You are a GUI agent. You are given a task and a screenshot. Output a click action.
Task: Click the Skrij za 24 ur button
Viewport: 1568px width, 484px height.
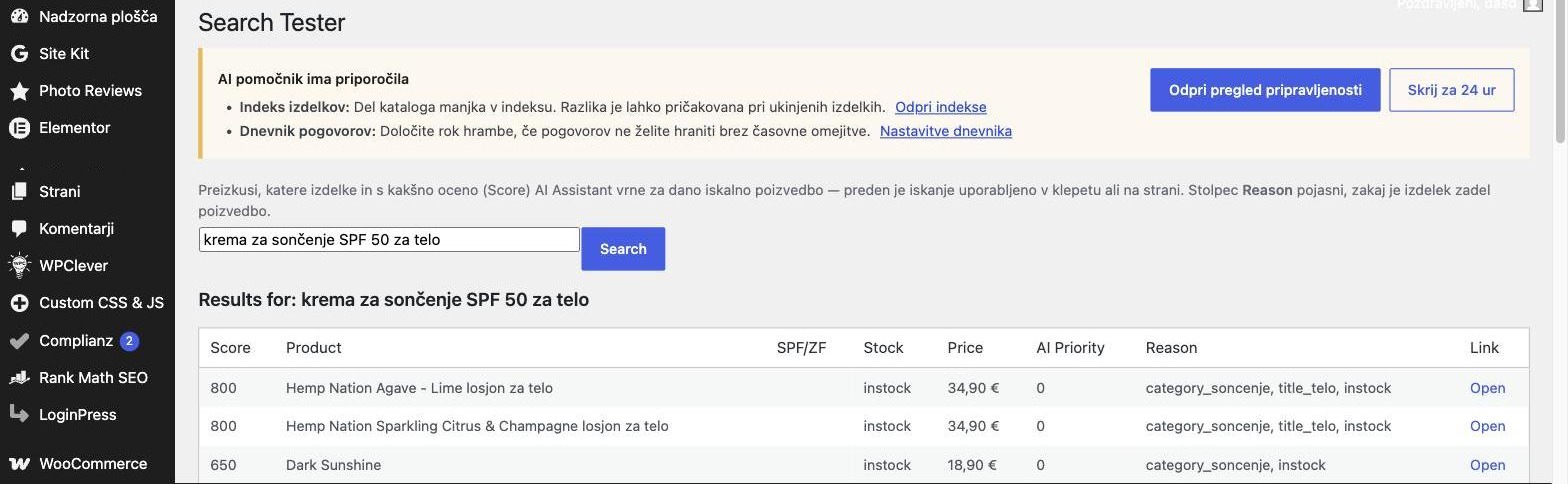(x=1451, y=90)
